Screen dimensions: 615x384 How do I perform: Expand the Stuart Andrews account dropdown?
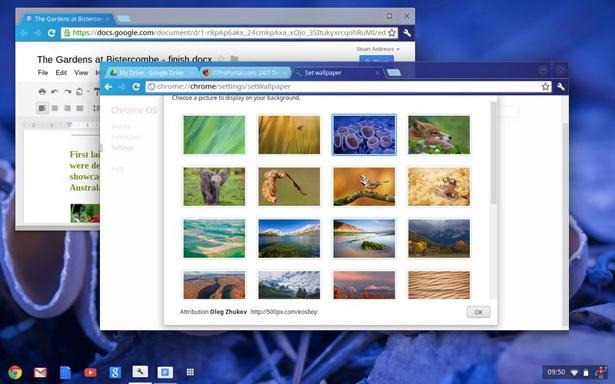point(378,49)
